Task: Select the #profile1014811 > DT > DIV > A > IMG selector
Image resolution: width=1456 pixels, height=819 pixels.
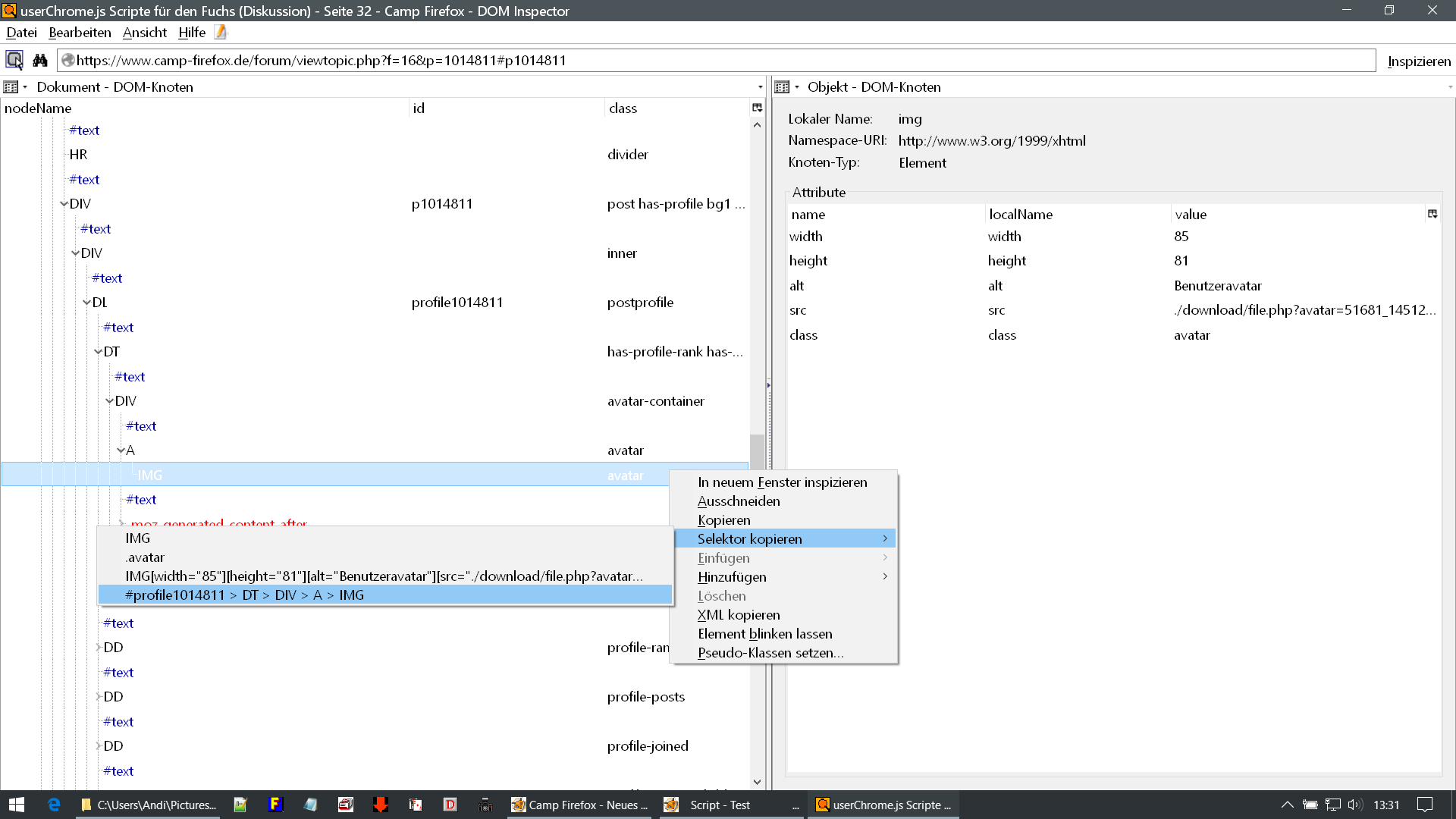Action: pos(244,595)
